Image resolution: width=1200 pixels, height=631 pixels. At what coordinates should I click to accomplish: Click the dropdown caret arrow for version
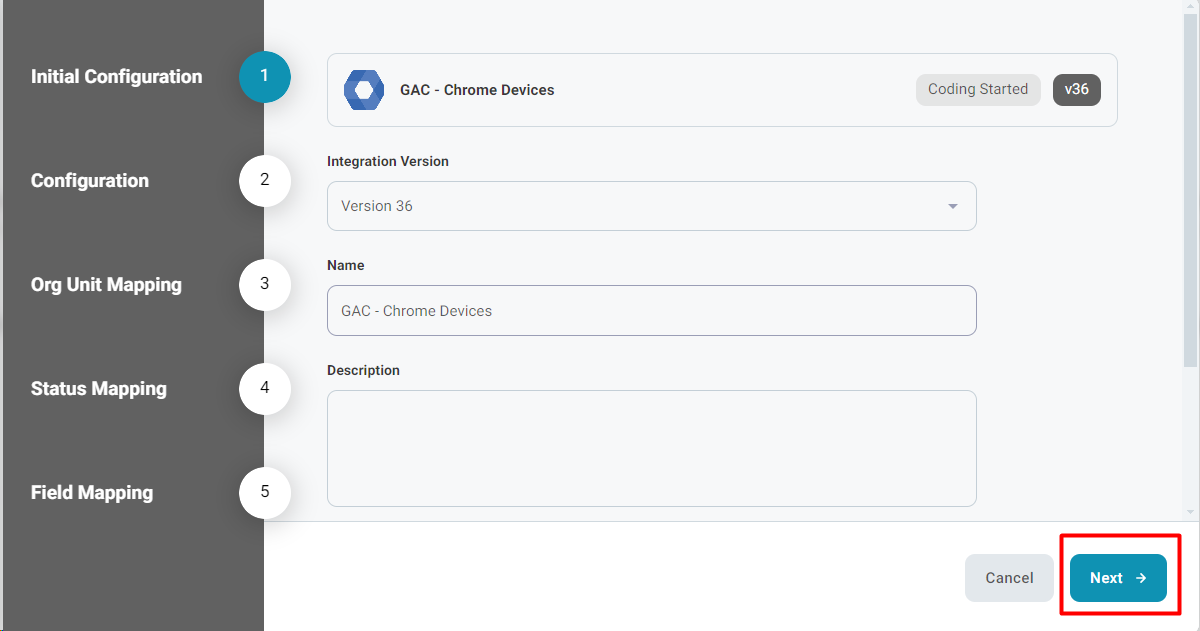(x=952, y=206)
